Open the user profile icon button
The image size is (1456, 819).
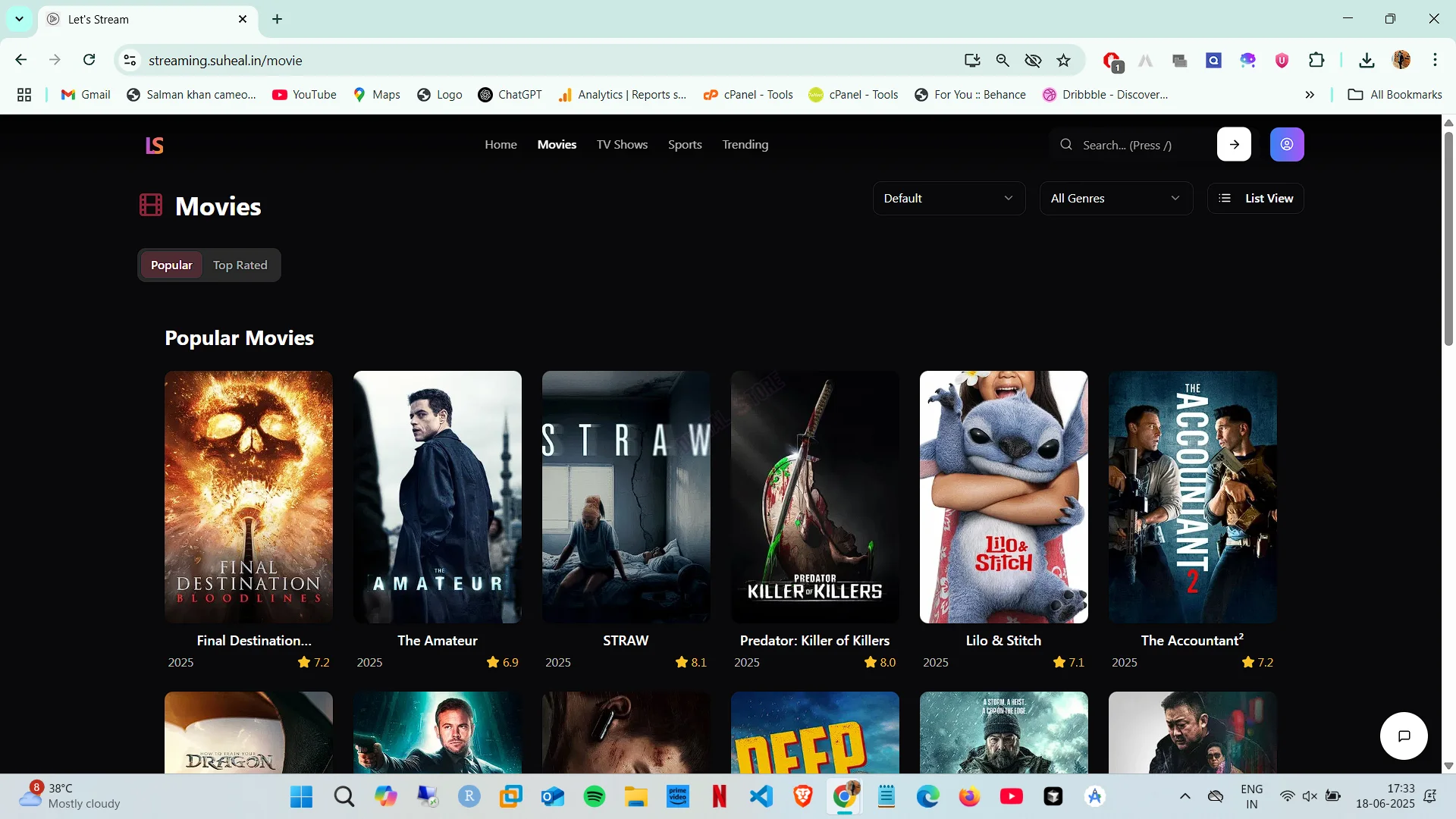tap(1287, 144)
